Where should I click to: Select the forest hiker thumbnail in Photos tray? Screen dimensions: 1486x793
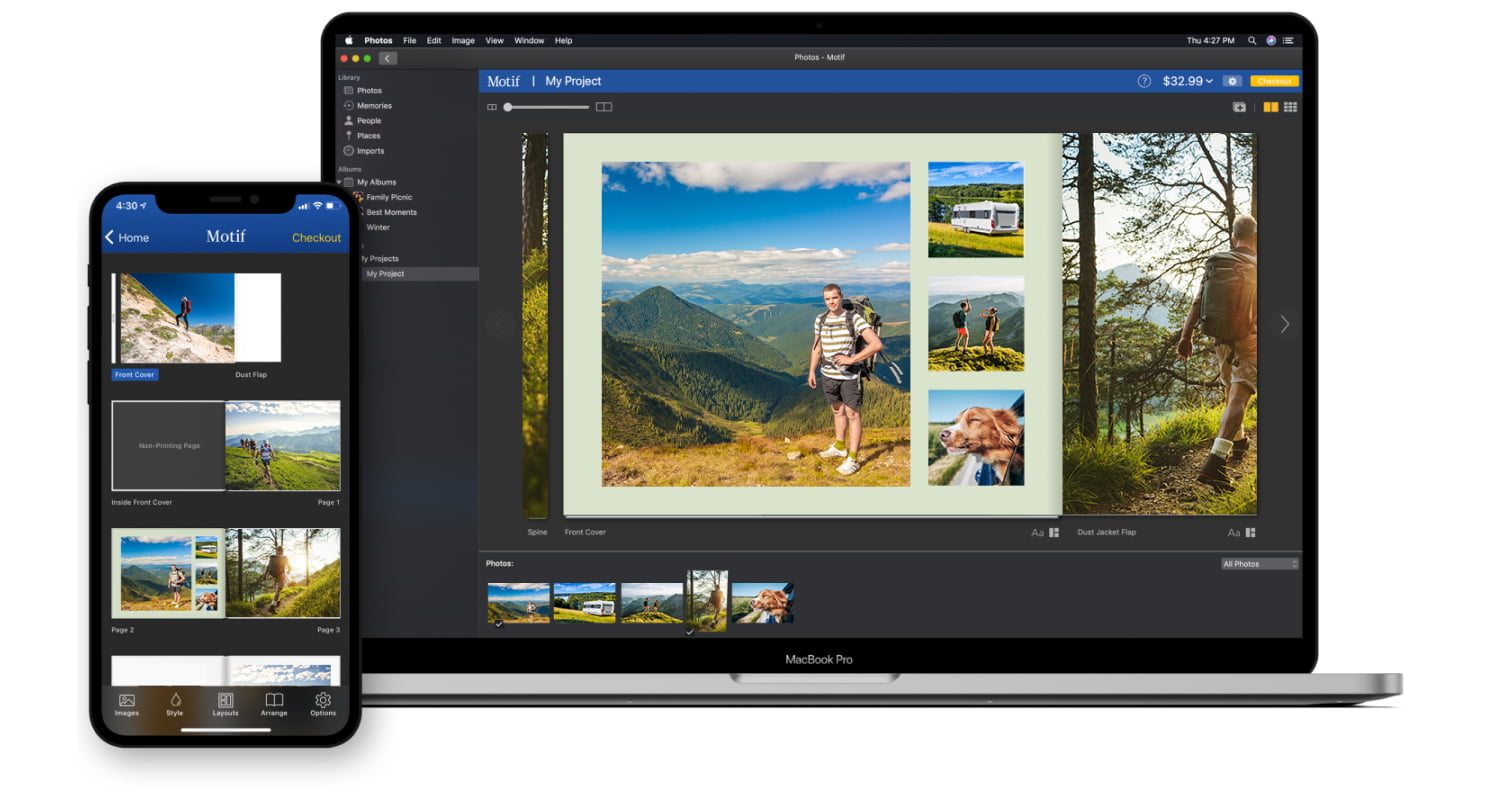point(708,600)
